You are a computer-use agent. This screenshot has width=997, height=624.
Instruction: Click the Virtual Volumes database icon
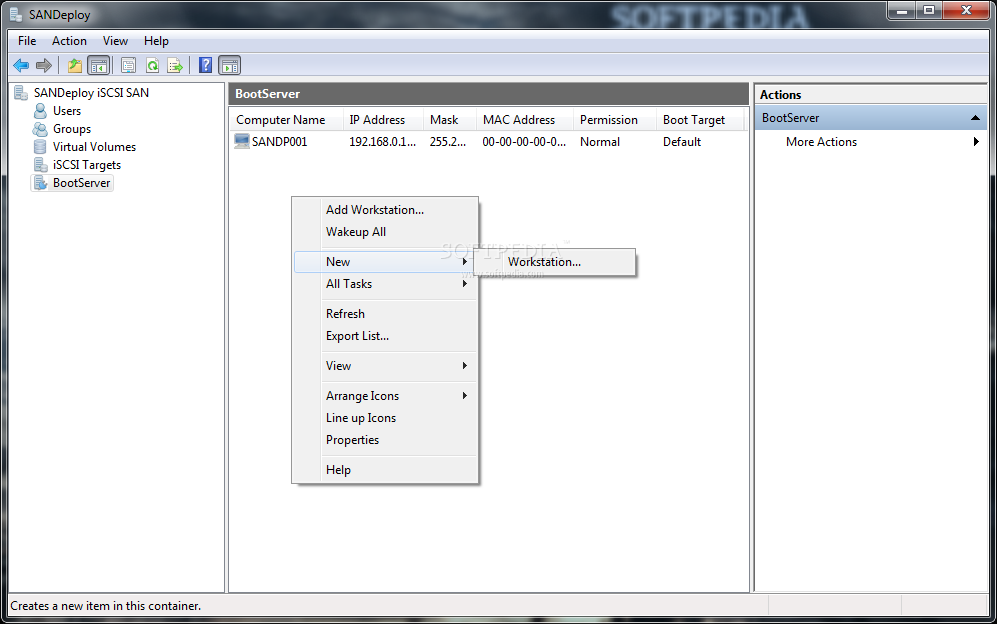coord(40,147)
